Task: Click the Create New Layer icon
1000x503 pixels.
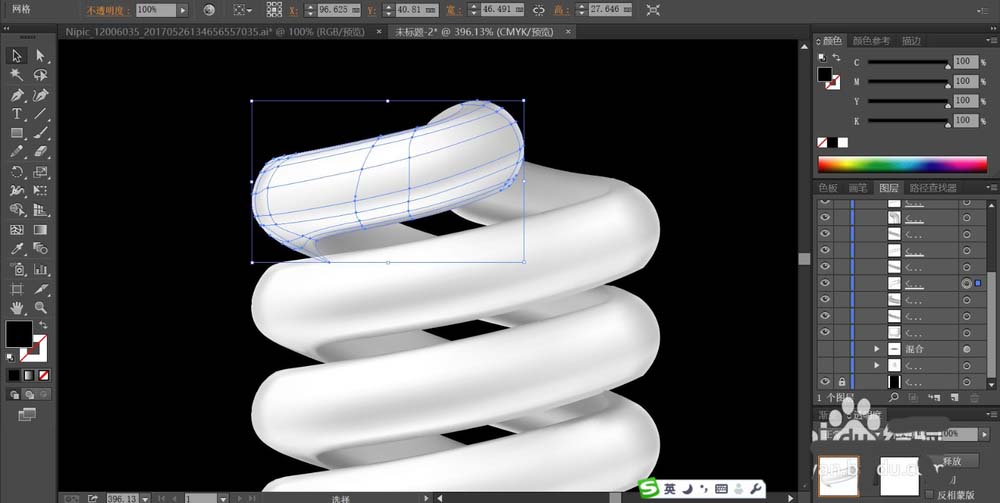Action: point(954,397)
